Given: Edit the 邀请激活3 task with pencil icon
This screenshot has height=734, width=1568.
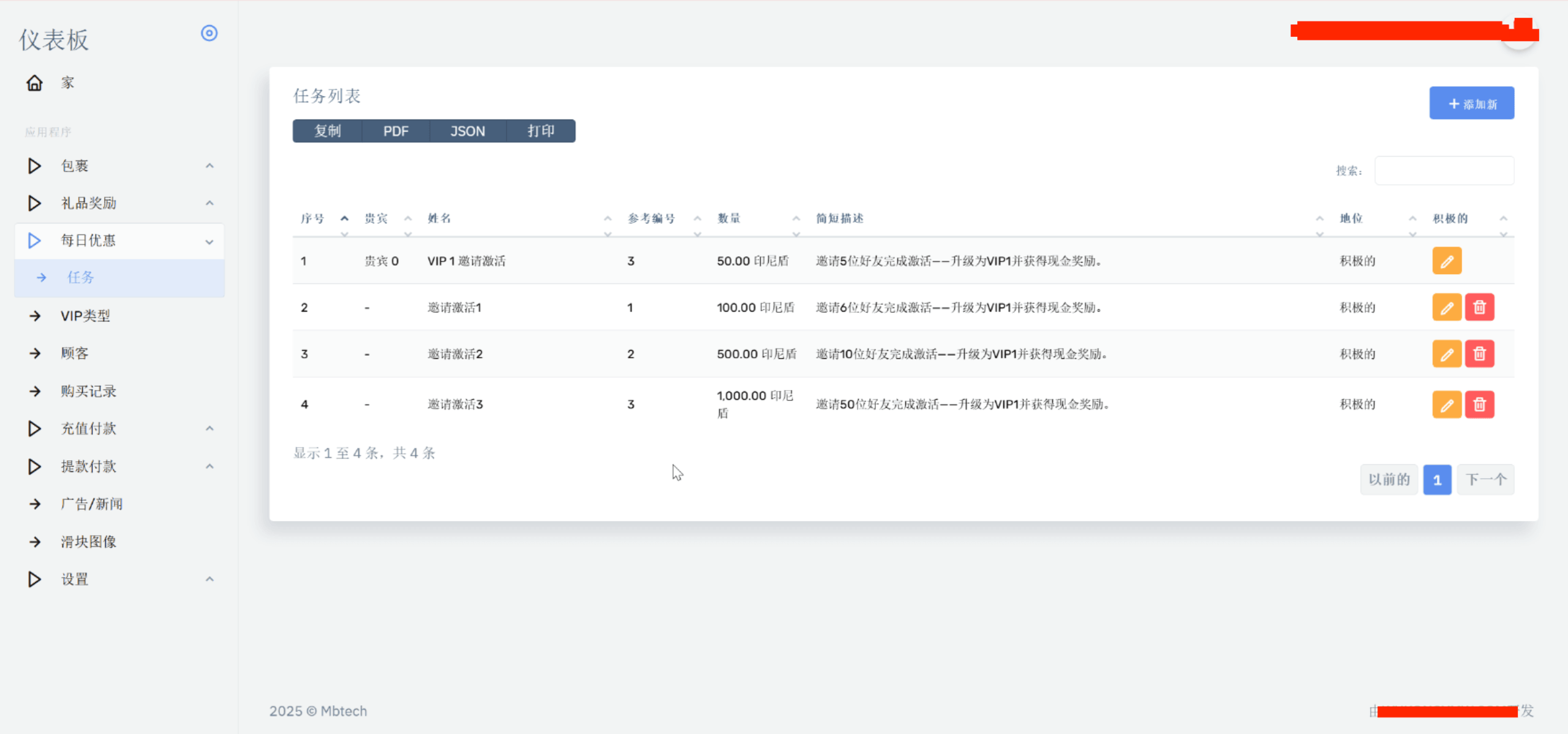Looking at the screenshot, I should point(1446,405).
